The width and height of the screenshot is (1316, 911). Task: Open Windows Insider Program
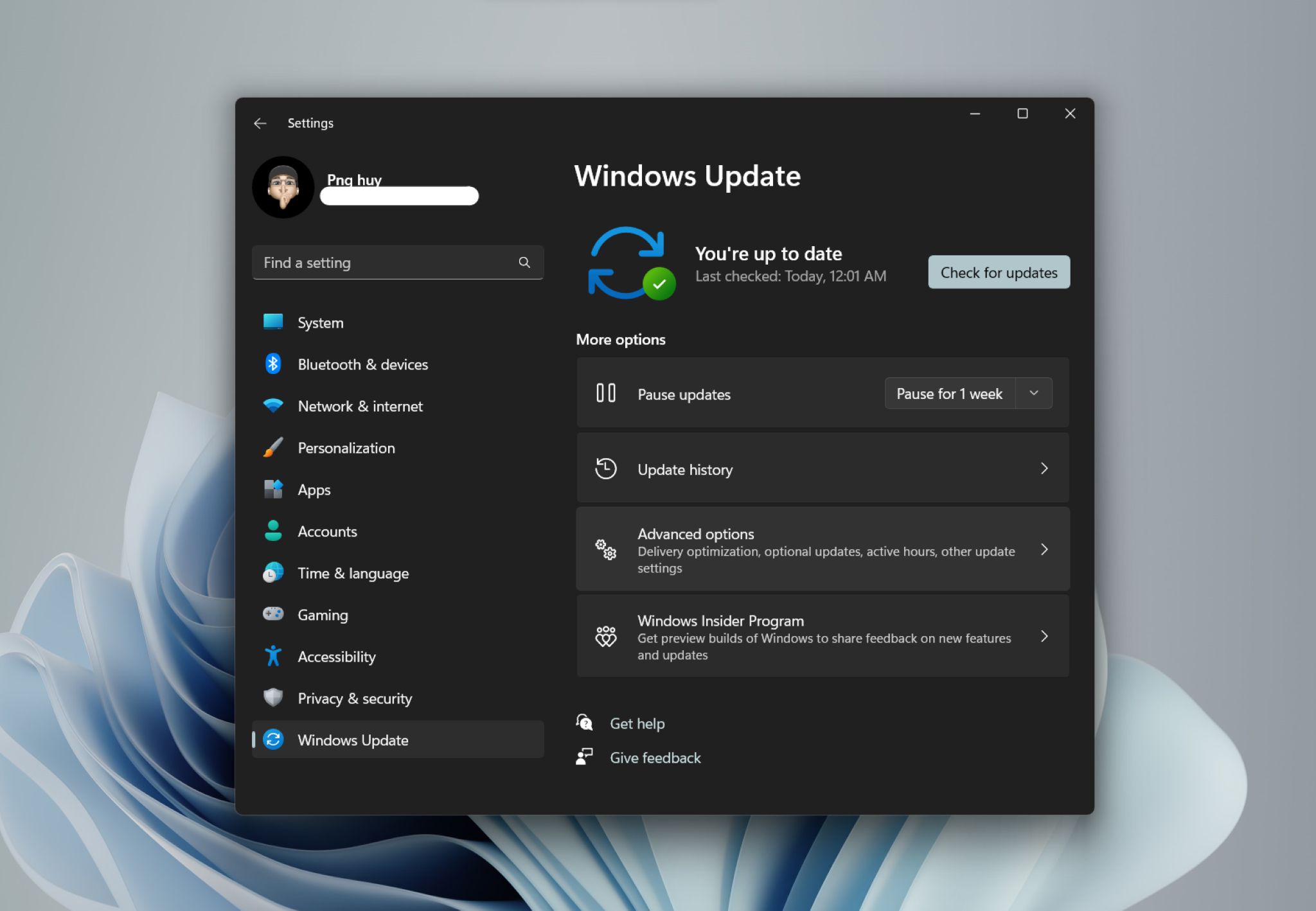tap(822, 636)
